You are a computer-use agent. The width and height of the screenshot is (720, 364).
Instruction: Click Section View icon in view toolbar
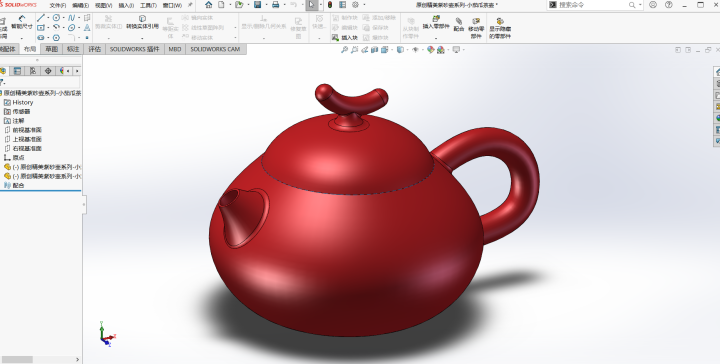coord(374,50)
